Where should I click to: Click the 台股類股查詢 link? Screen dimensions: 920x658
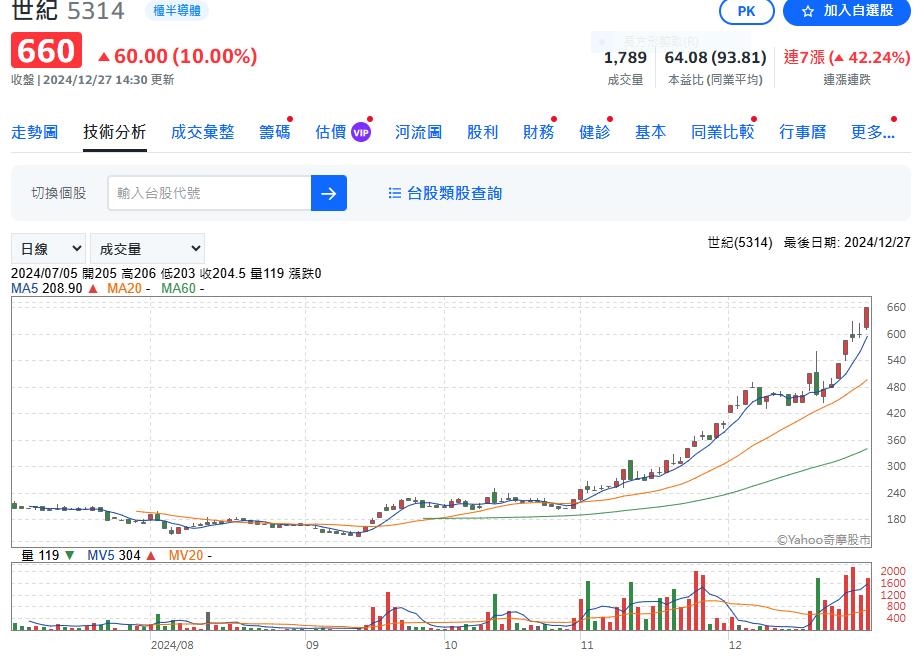(454, 193)
